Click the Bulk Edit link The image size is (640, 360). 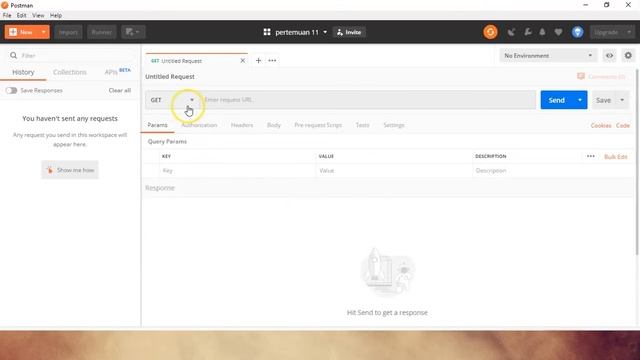pos(616,157)
